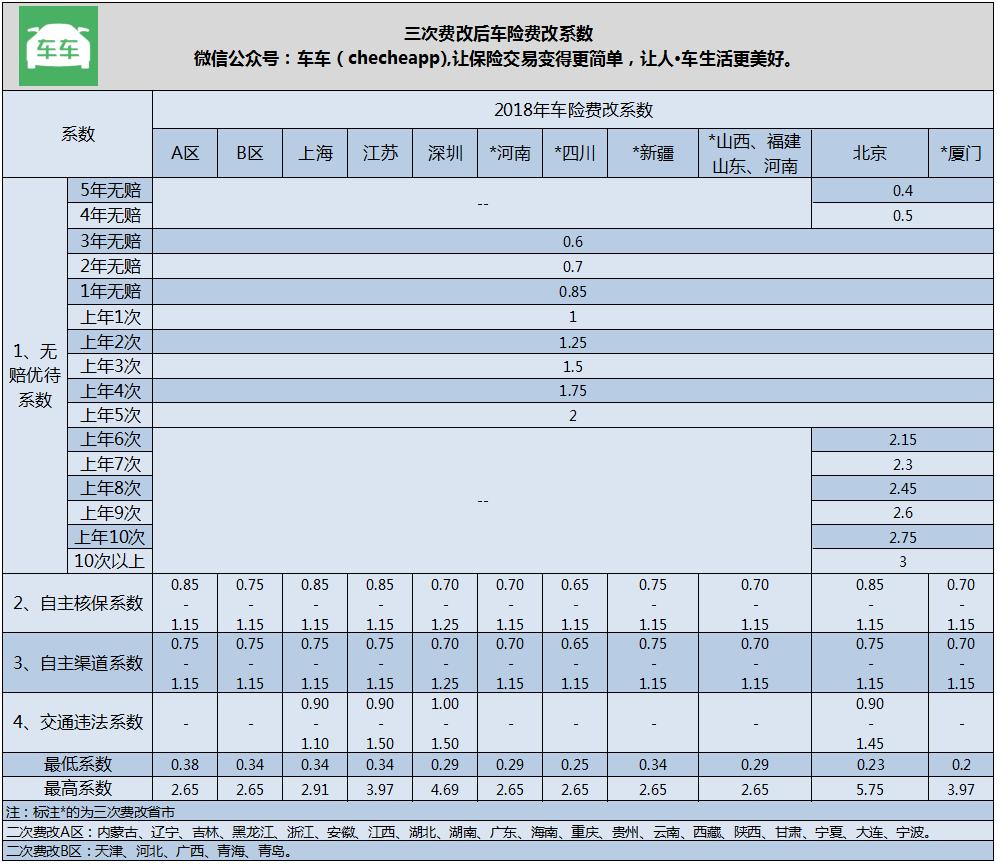997x864 pixels.
Task: Click the 车车 logo icon
Action: coord(57,43)
